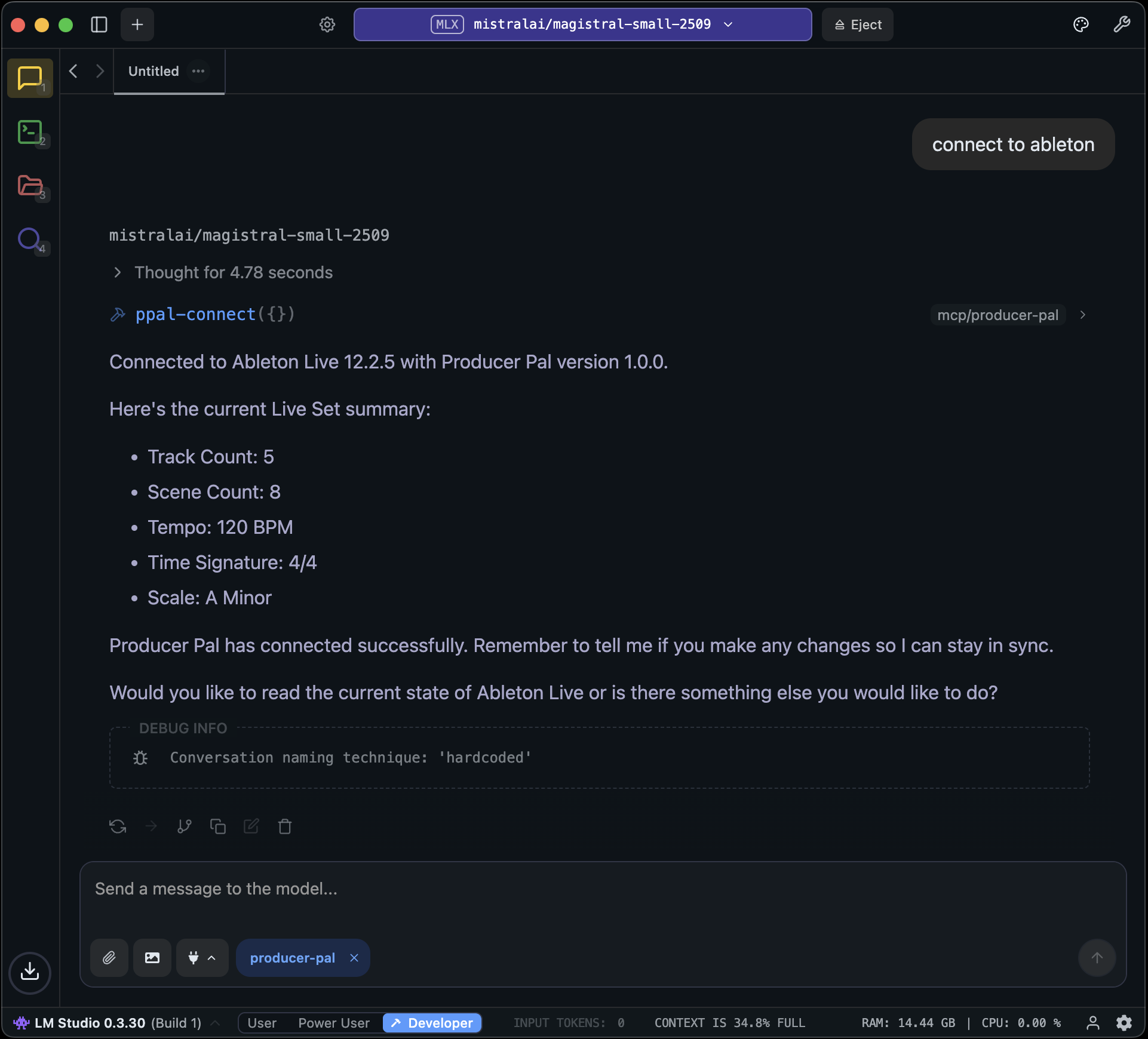Select the Untitled chat tab

click(x=153, y=71)
